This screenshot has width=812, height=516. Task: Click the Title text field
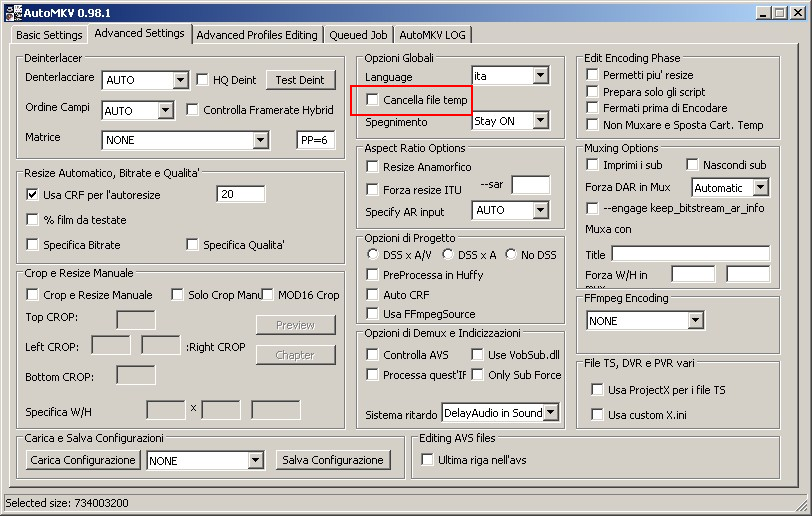point(690,253)
